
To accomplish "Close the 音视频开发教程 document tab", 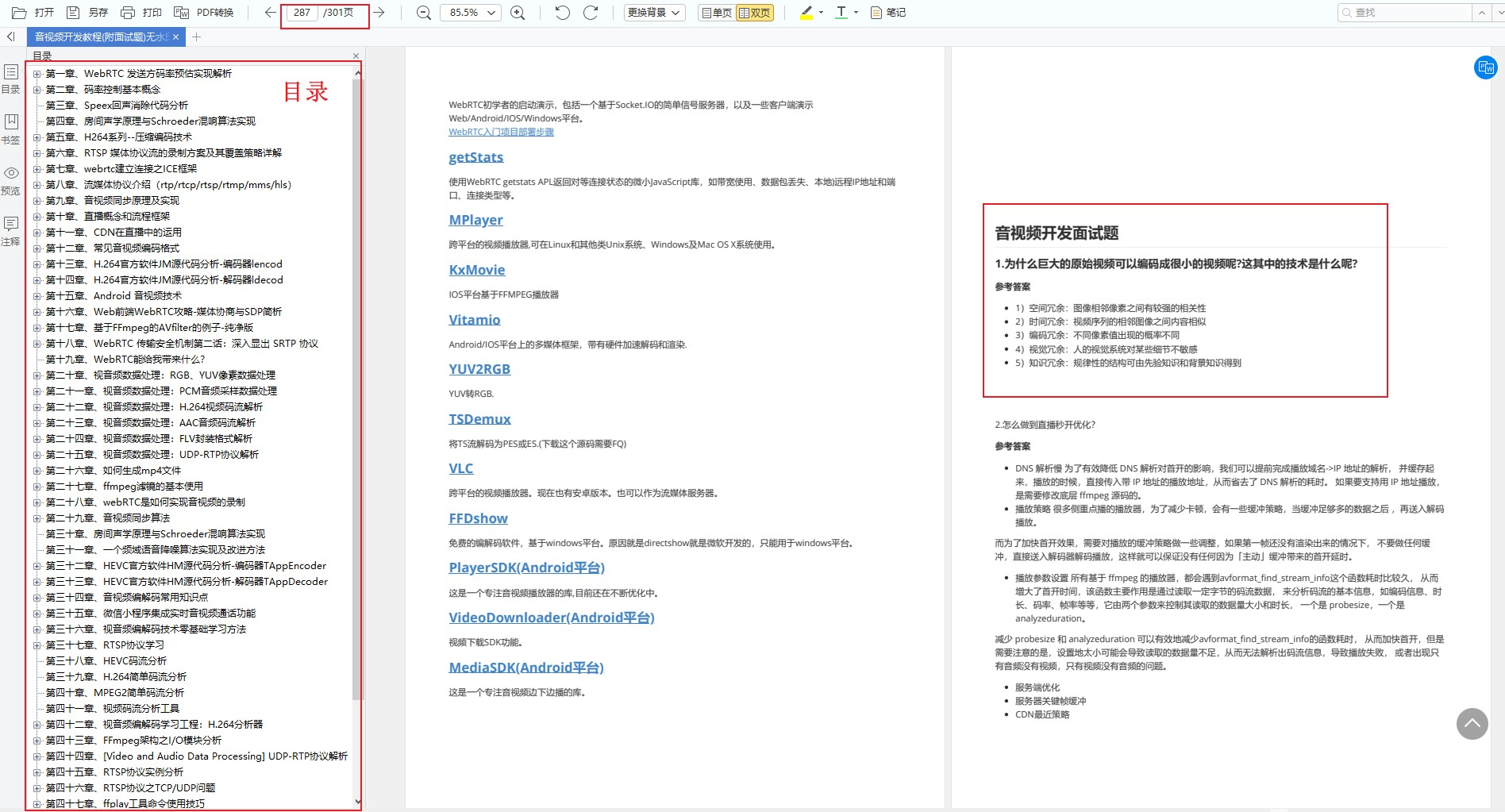I will [175, 37].
